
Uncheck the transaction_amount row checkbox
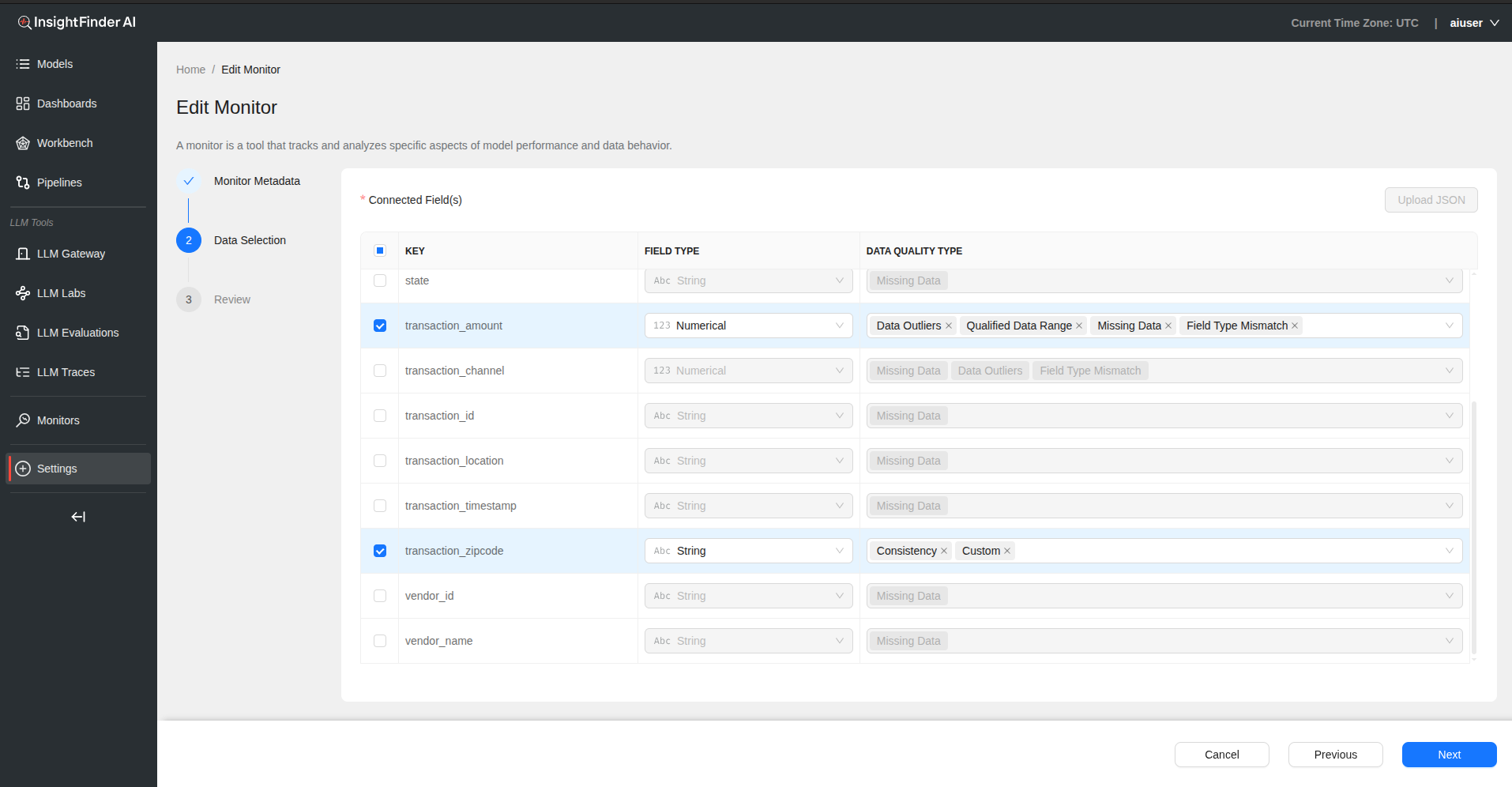[380, 326]
